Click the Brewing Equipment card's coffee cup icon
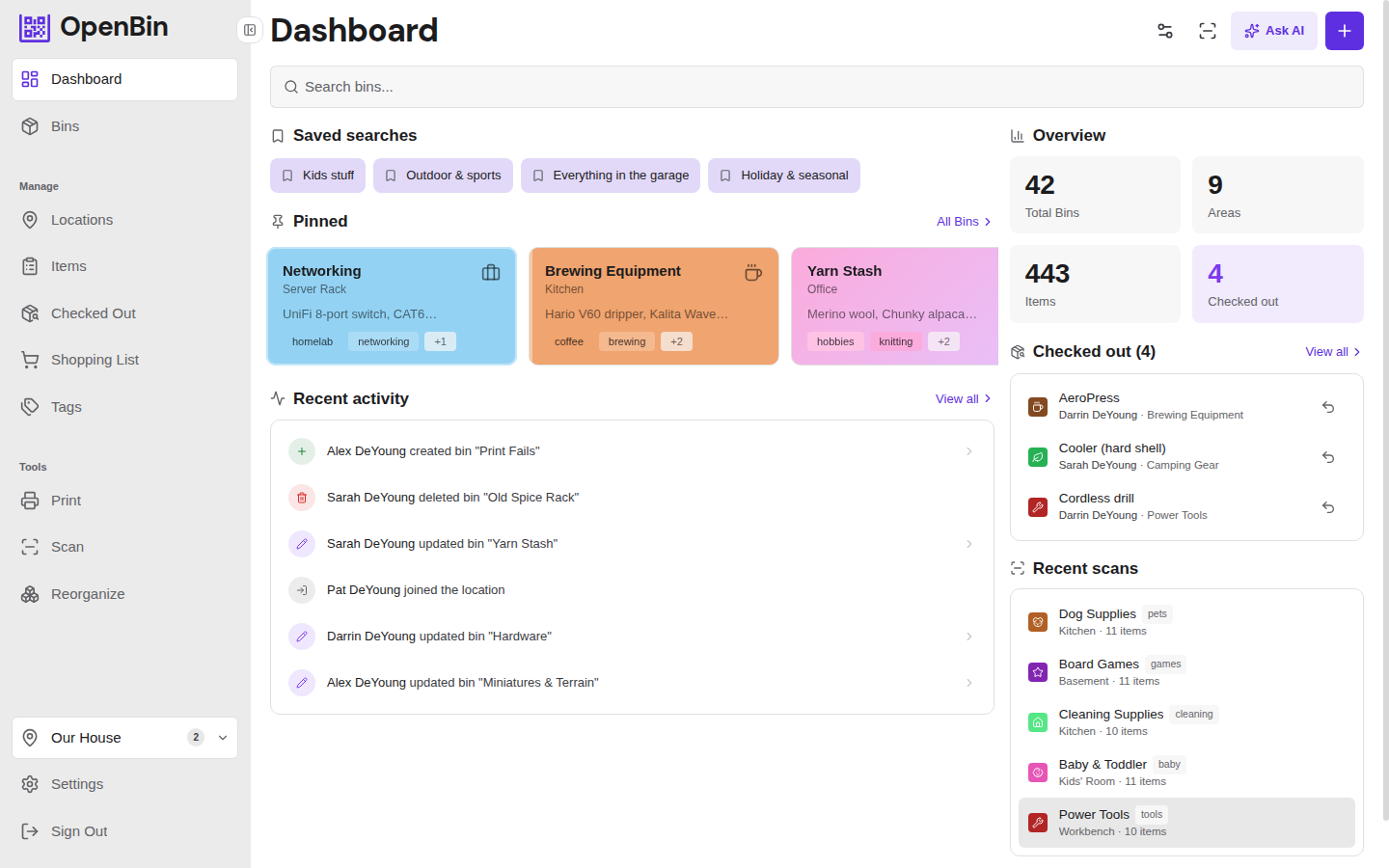 click(x=753, y=273)
